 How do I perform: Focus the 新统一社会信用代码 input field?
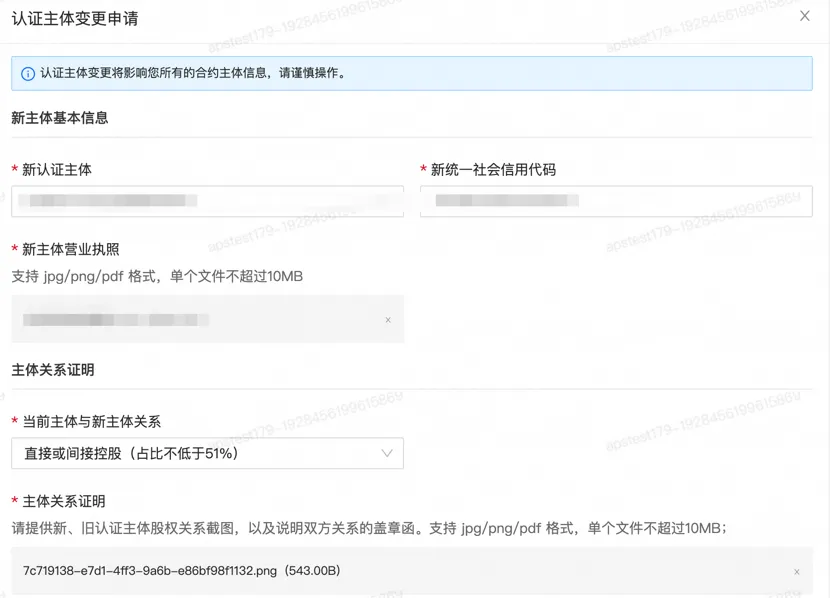[x=616, y=201]
